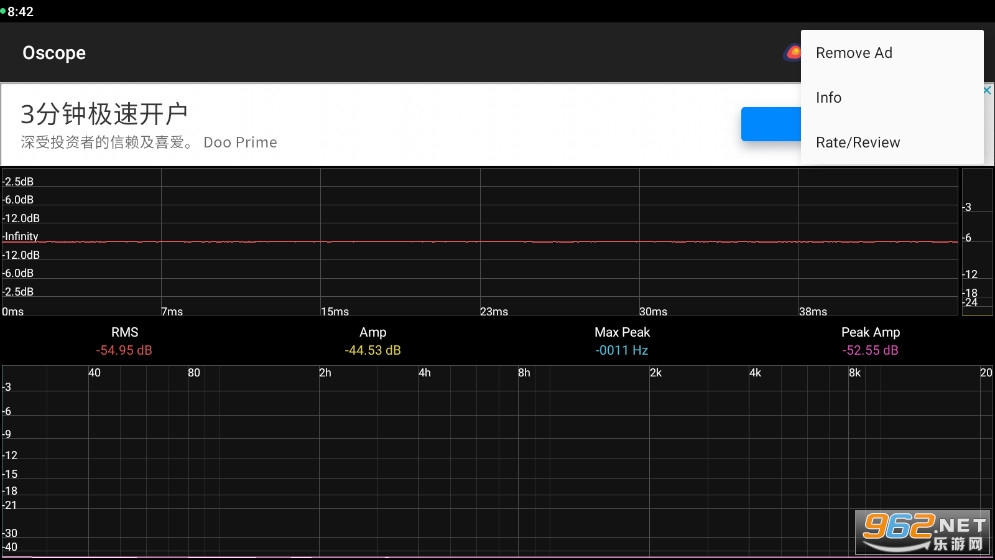This screenshot has width=995, height=560.
Task: Click the clock in the status bar
Action: (20, 11)
